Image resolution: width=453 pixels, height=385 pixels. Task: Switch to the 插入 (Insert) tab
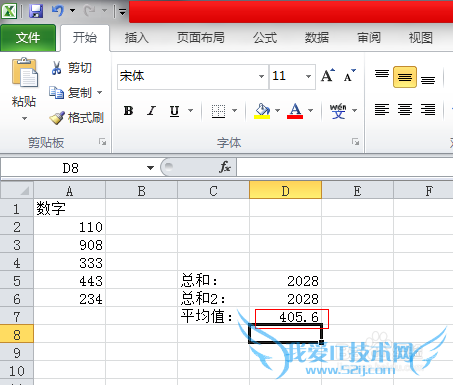(x=136, y=38)
